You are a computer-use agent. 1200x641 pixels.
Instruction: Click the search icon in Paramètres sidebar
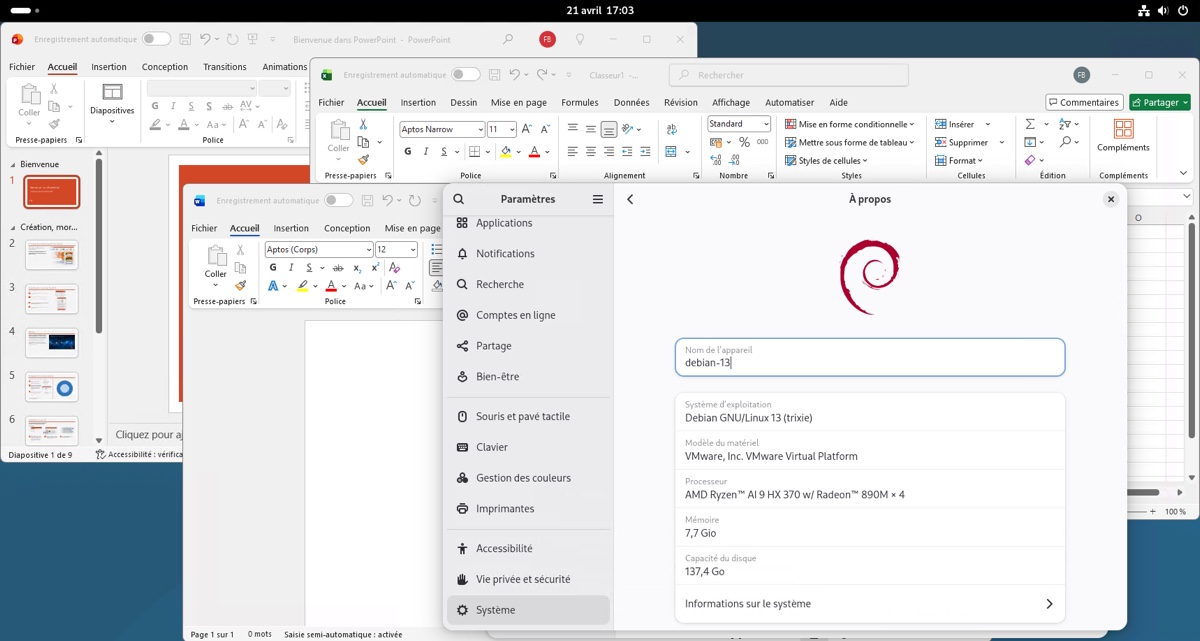point(459,199)
